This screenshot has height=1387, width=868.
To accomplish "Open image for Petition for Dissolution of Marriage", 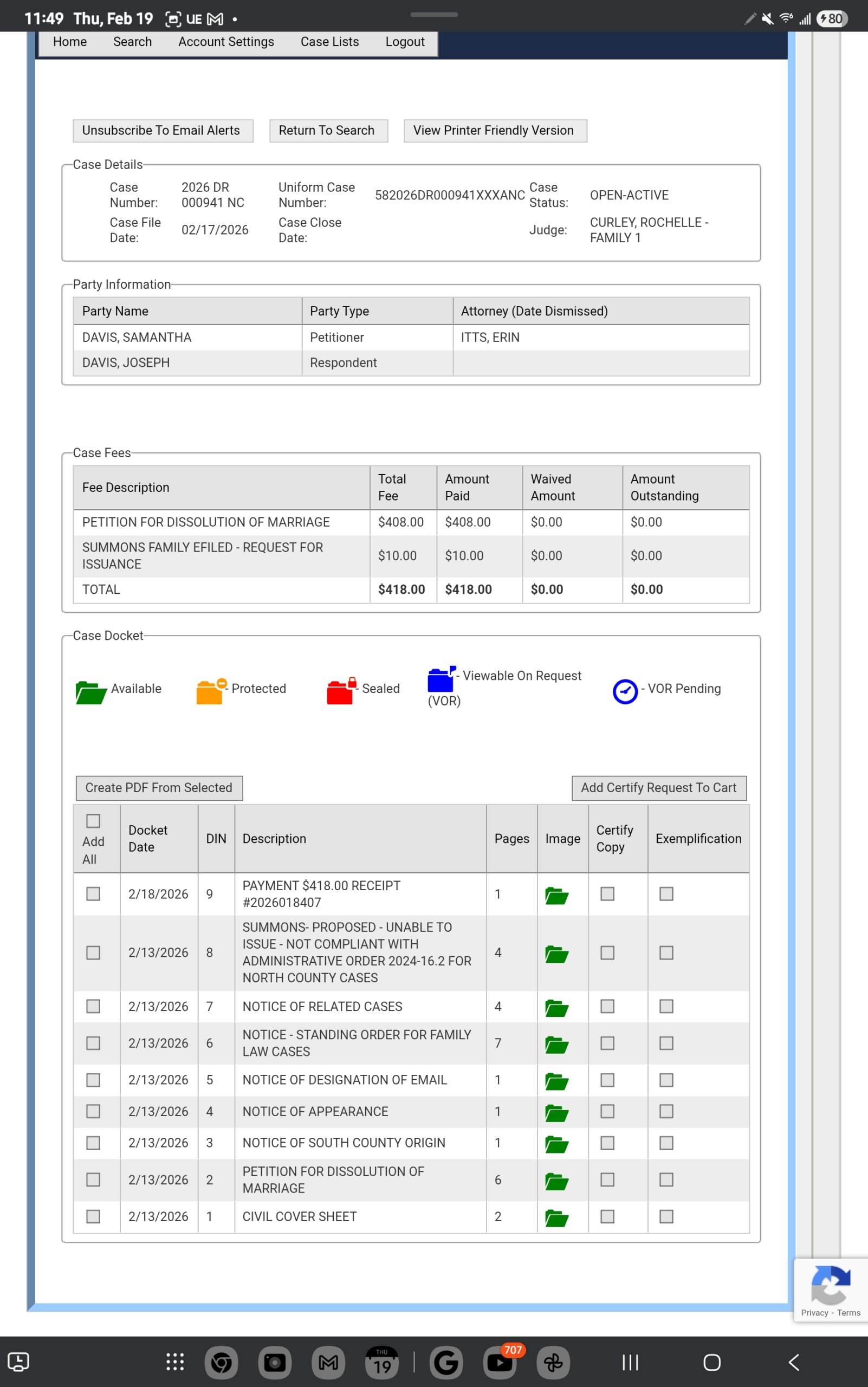I will (x=556, y=1182).
